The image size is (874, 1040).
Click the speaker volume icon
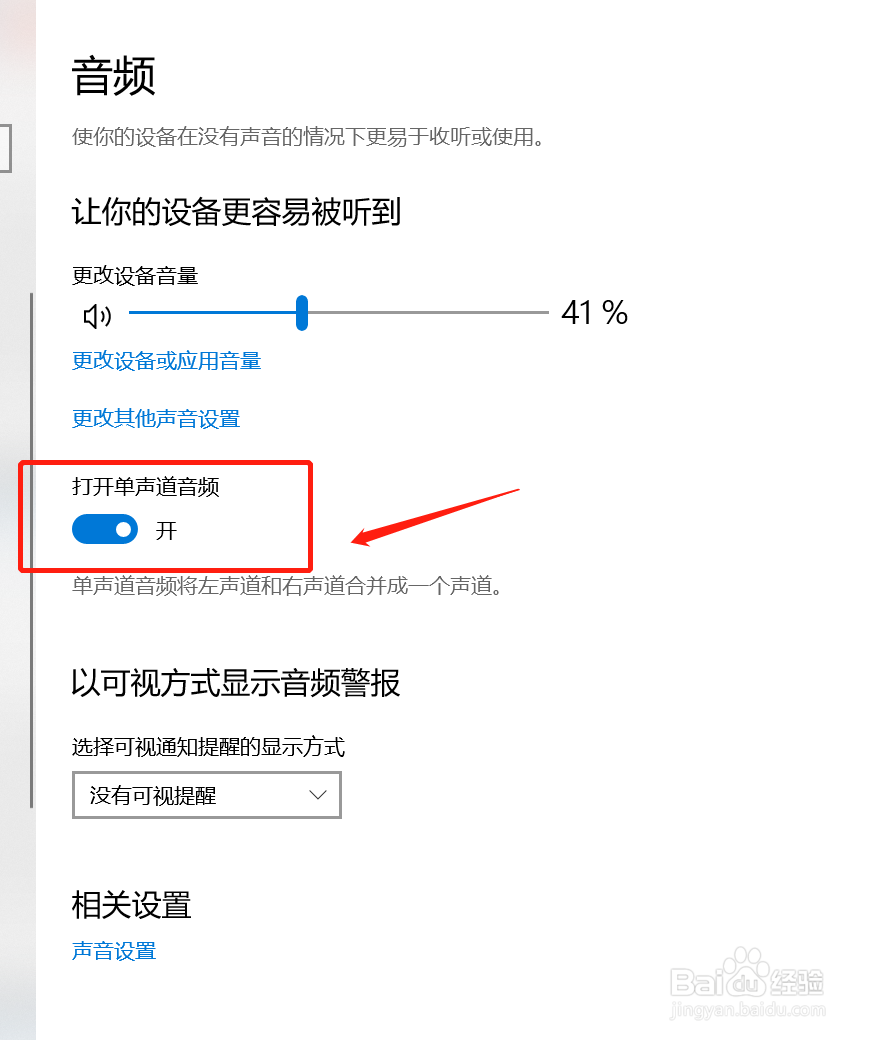click(x=97, y=316)
